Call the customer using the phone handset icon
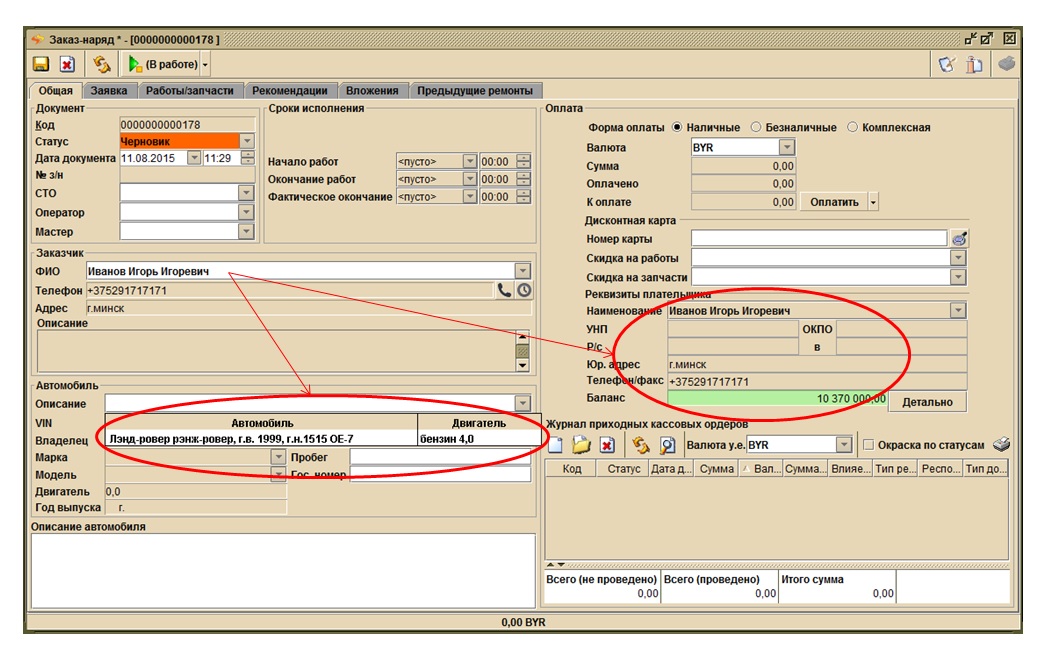This screenshot has width=1044, height=665. tap(504, 290)
